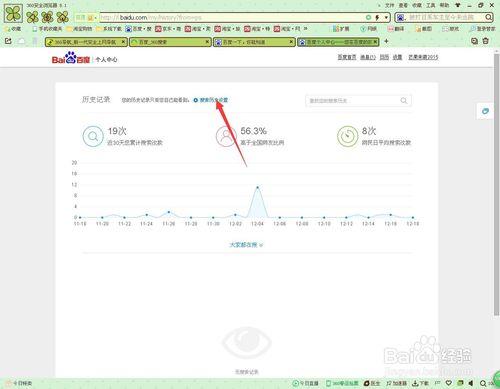This screenshot has width=500, height=389.
Task: Click the 扩展 extensions toolbar button
Action: point(341,29)
